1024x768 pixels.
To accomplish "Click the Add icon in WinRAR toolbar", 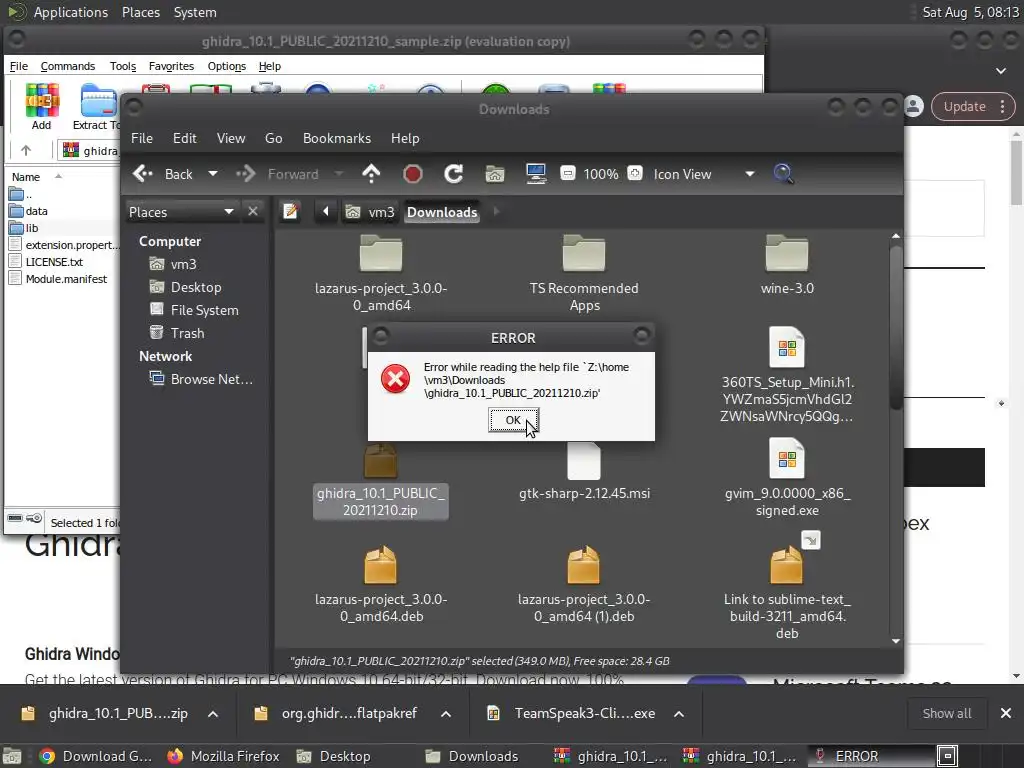I will click(x=42, y=106).
